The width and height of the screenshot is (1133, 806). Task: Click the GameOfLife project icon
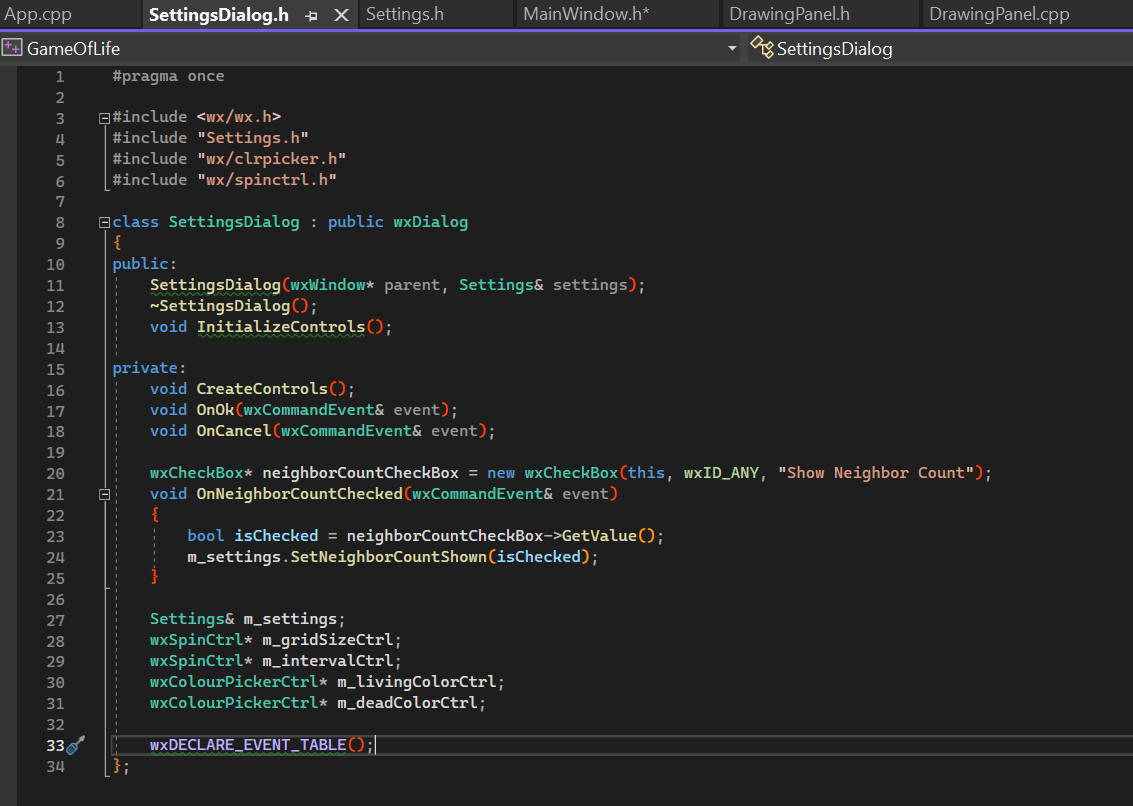click(x=13, y=48)
